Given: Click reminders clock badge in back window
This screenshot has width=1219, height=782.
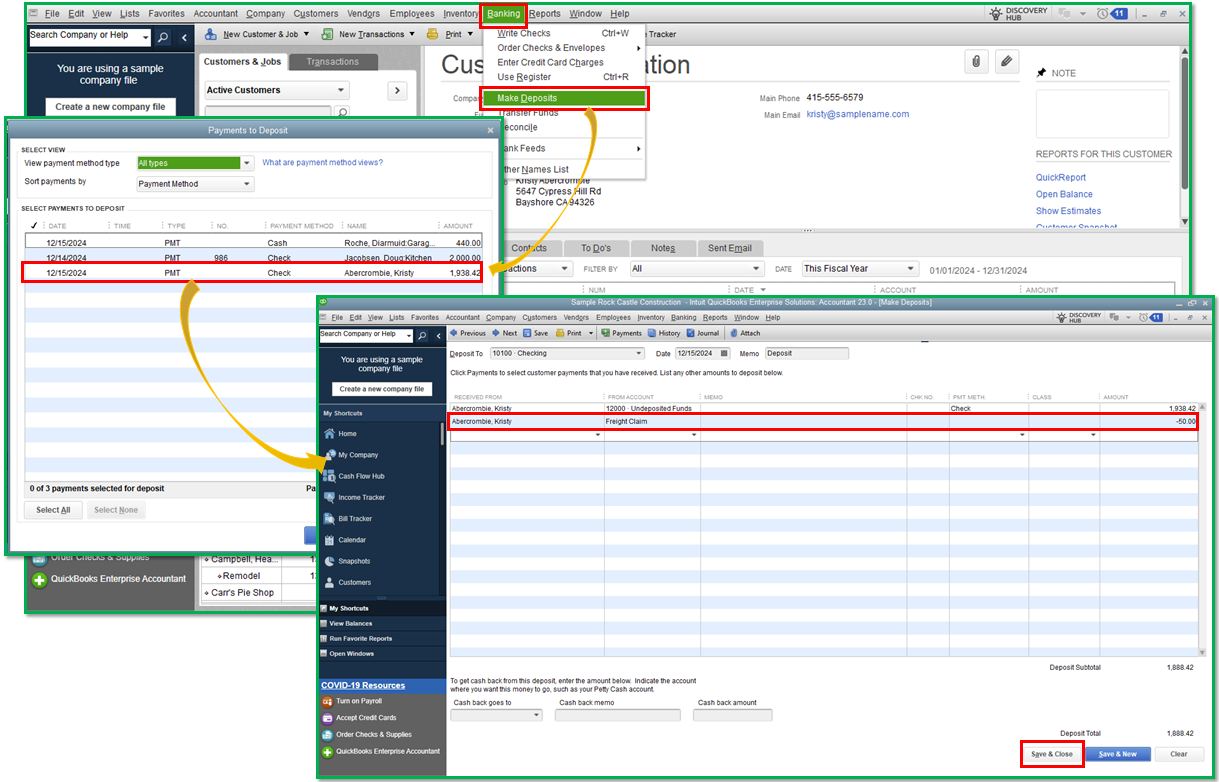Looking at the screenshot, I should (x=1112, y=14).
